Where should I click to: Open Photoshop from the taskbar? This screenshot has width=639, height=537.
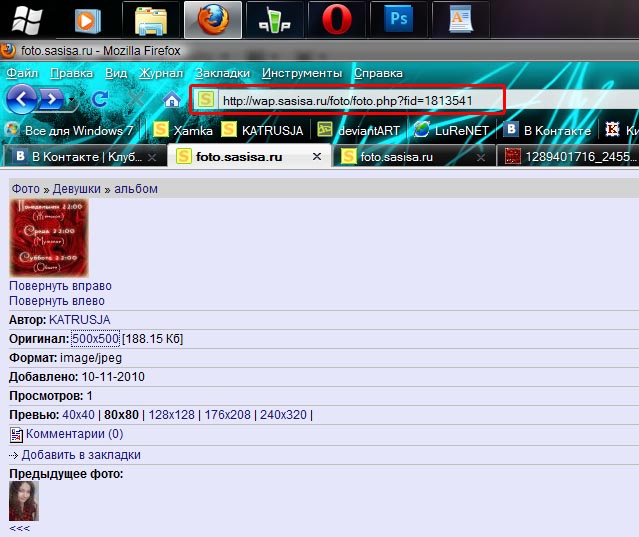398,19
